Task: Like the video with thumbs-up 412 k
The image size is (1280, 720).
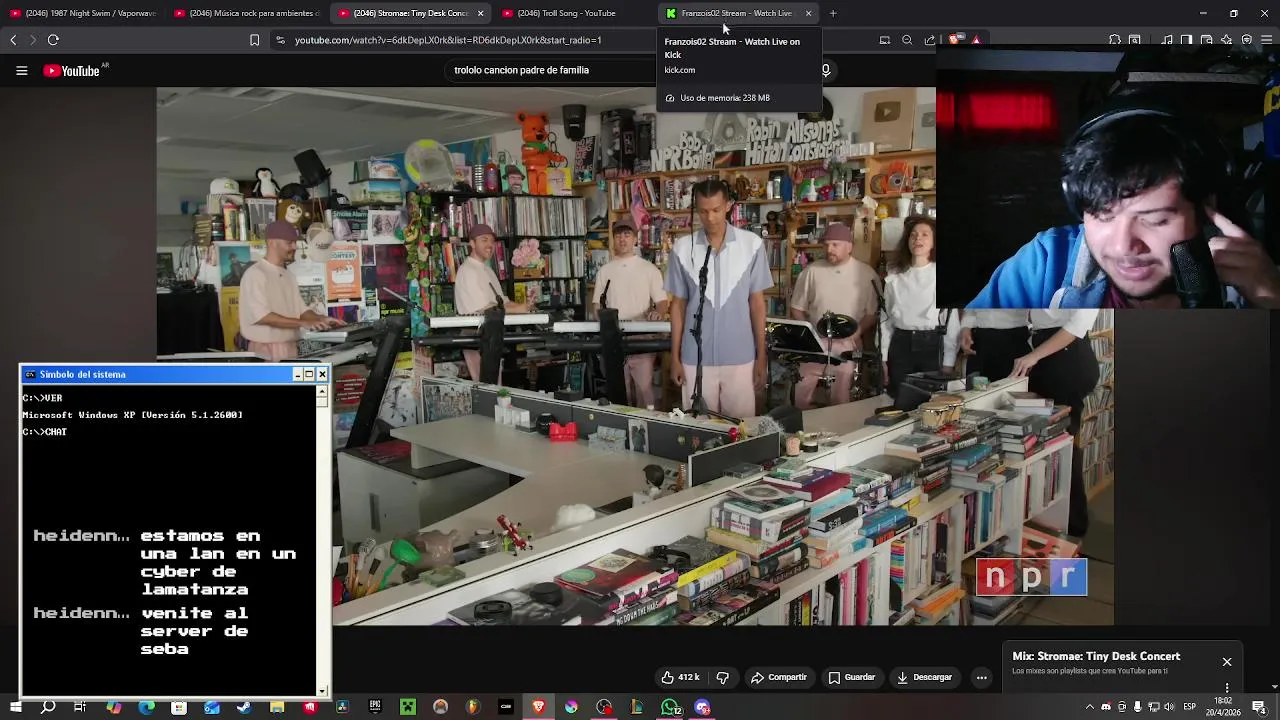Action: click(680, 677)
